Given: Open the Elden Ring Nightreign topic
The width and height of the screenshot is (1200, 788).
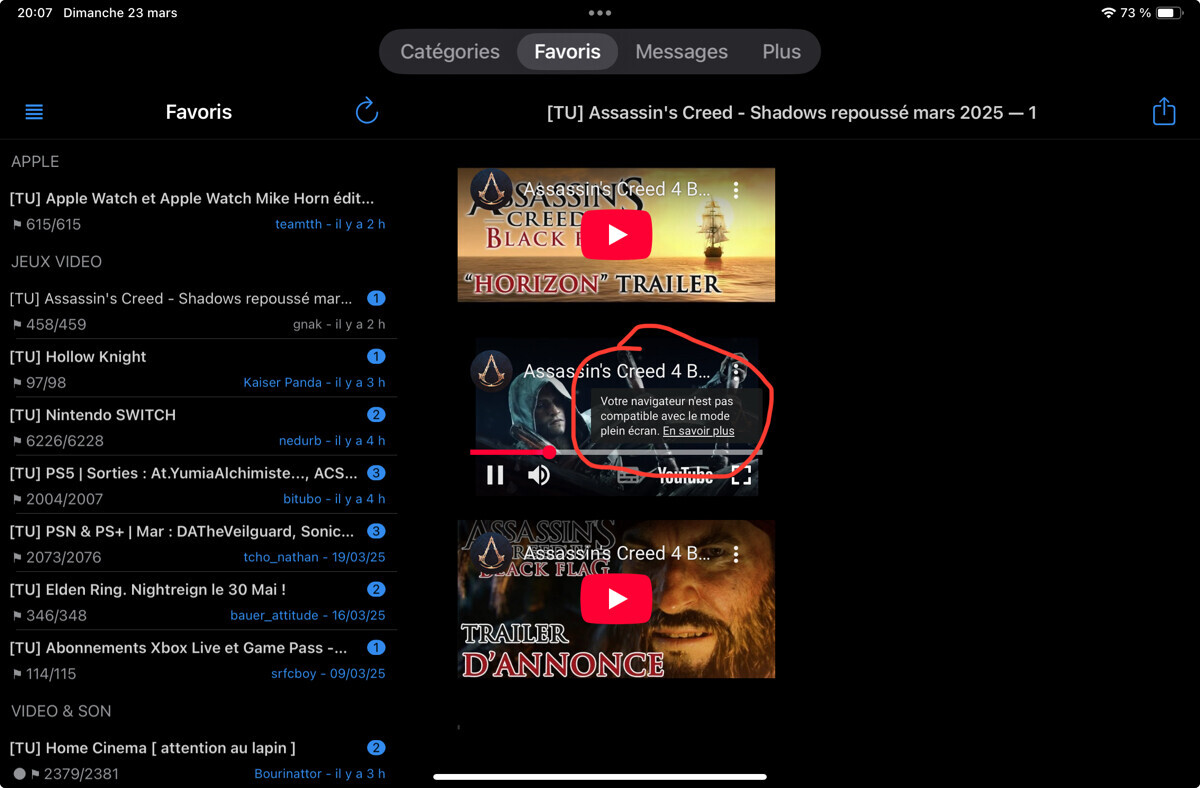Looking at the screenshot, I should 148,590.
